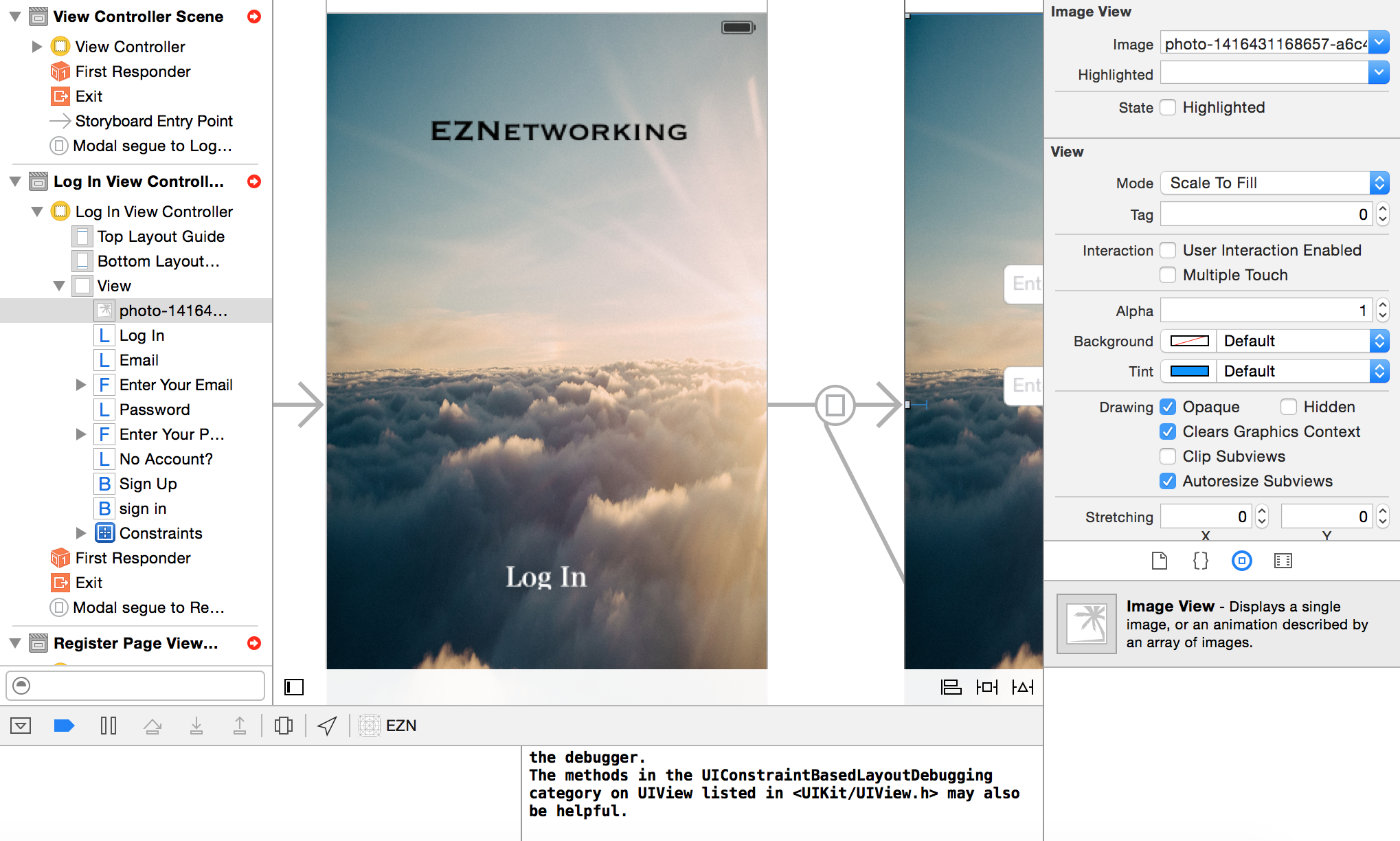This screenshot has width=1400, height=841.
Task: Check the Hidden drawing option
Action: point(1289,407)
